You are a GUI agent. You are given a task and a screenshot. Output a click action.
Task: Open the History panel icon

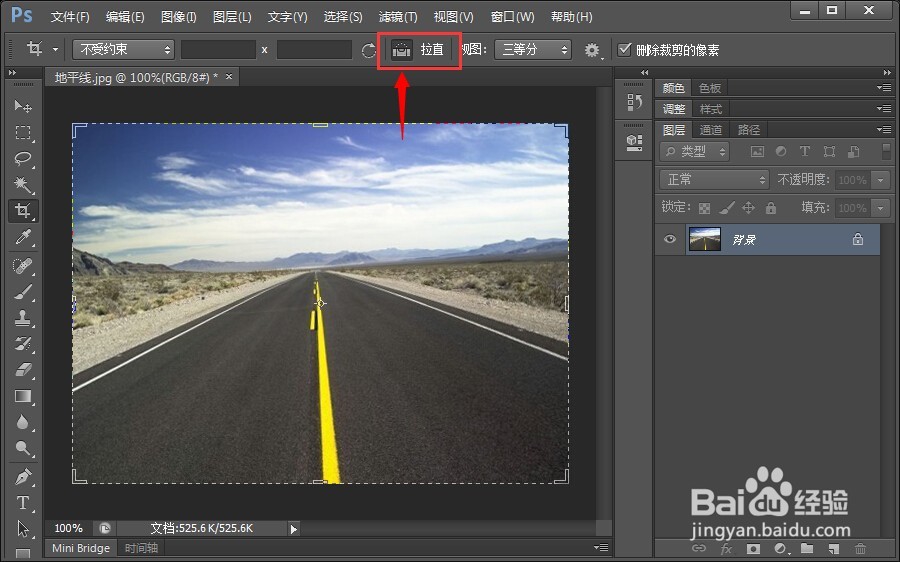(634, 103)
